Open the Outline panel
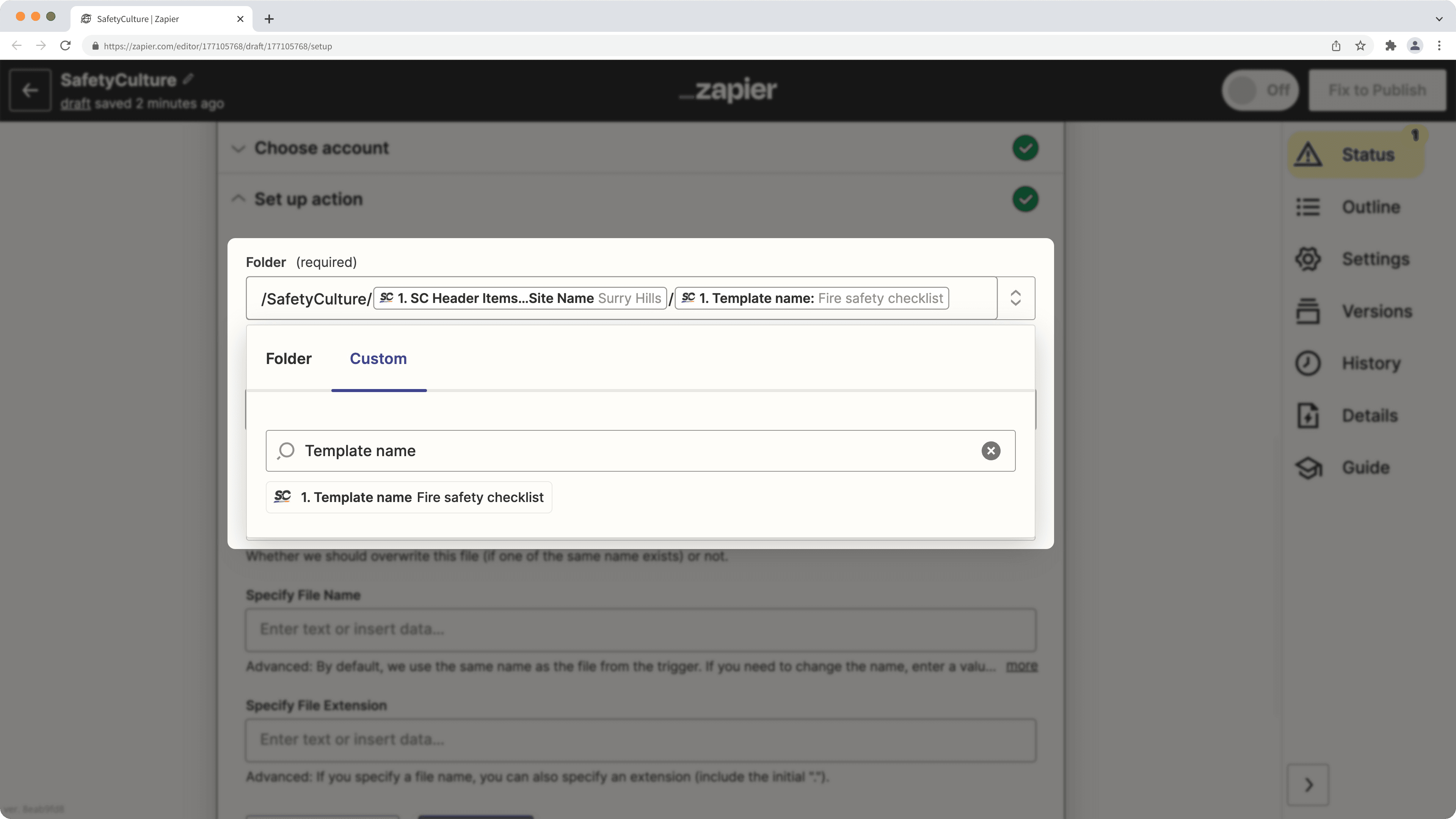The width and height of the screenshot is (1456, 819). pyautogui.click(x=1356, y=207)
